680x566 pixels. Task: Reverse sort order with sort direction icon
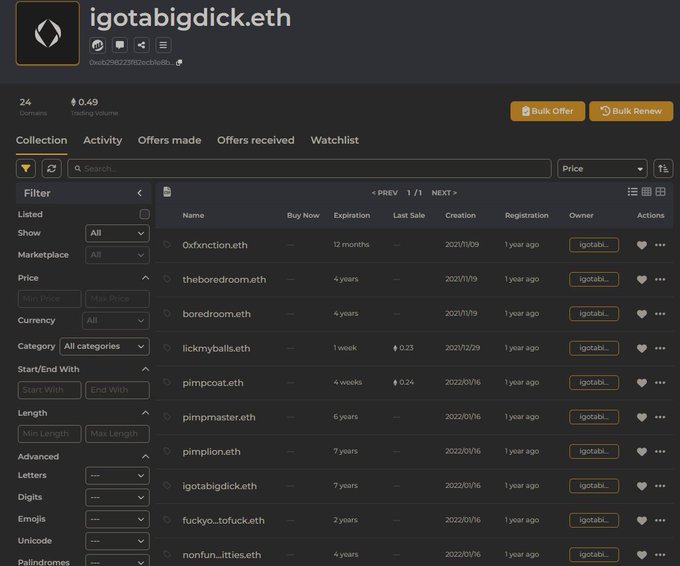[663, 169]
